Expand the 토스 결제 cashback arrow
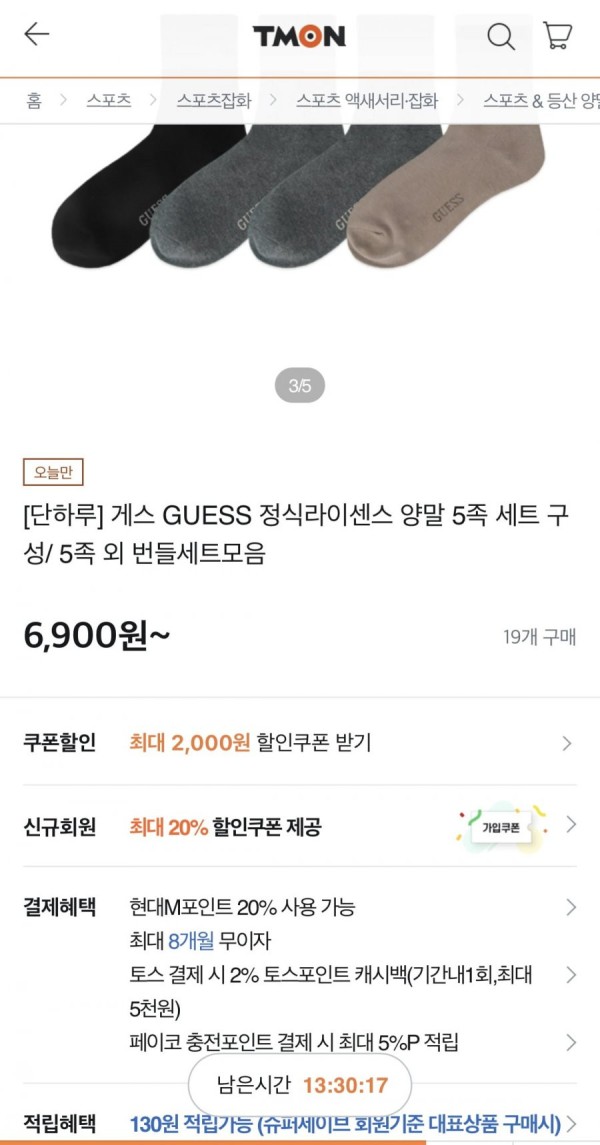Screen dimensions: 600x1145 pyautogui.click(x=571, y=975)
